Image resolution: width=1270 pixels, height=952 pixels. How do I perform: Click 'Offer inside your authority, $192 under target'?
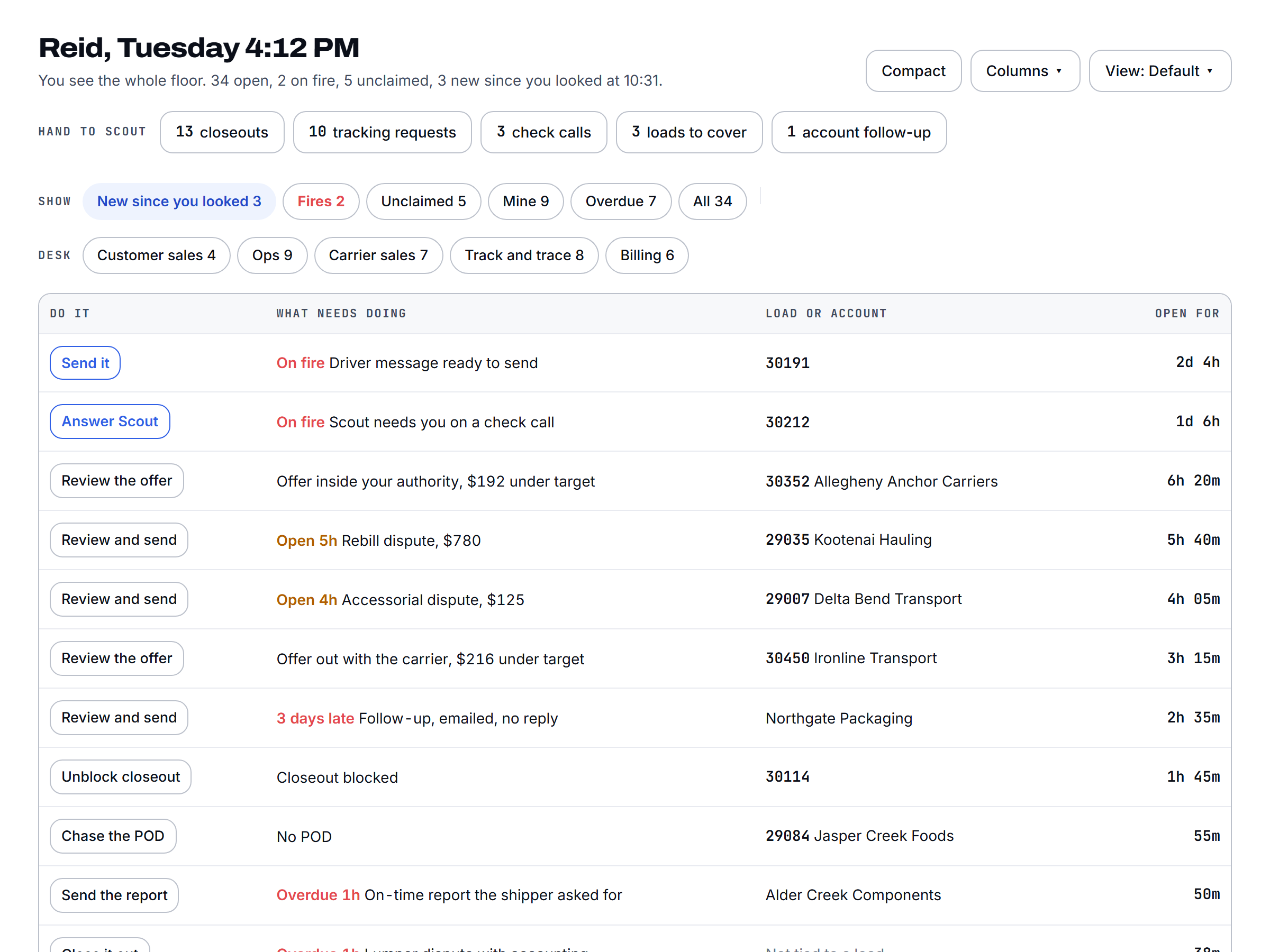(435, 481)
